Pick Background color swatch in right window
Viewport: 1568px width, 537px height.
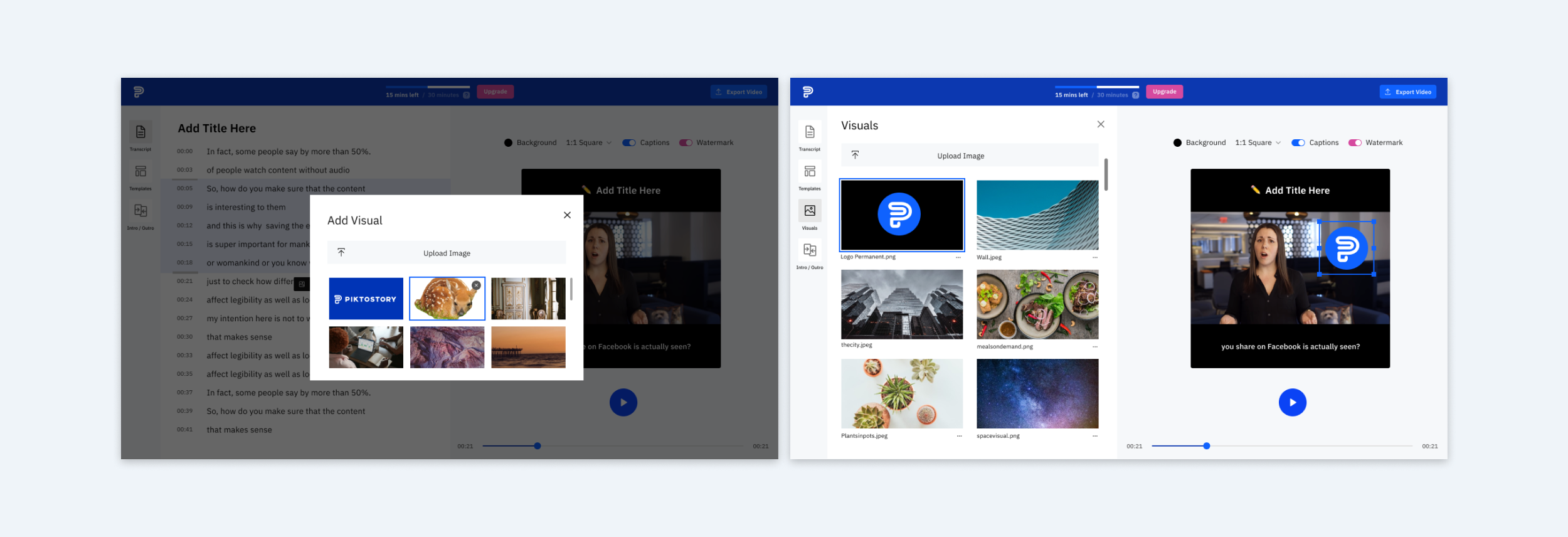(x=1177, y=143)
